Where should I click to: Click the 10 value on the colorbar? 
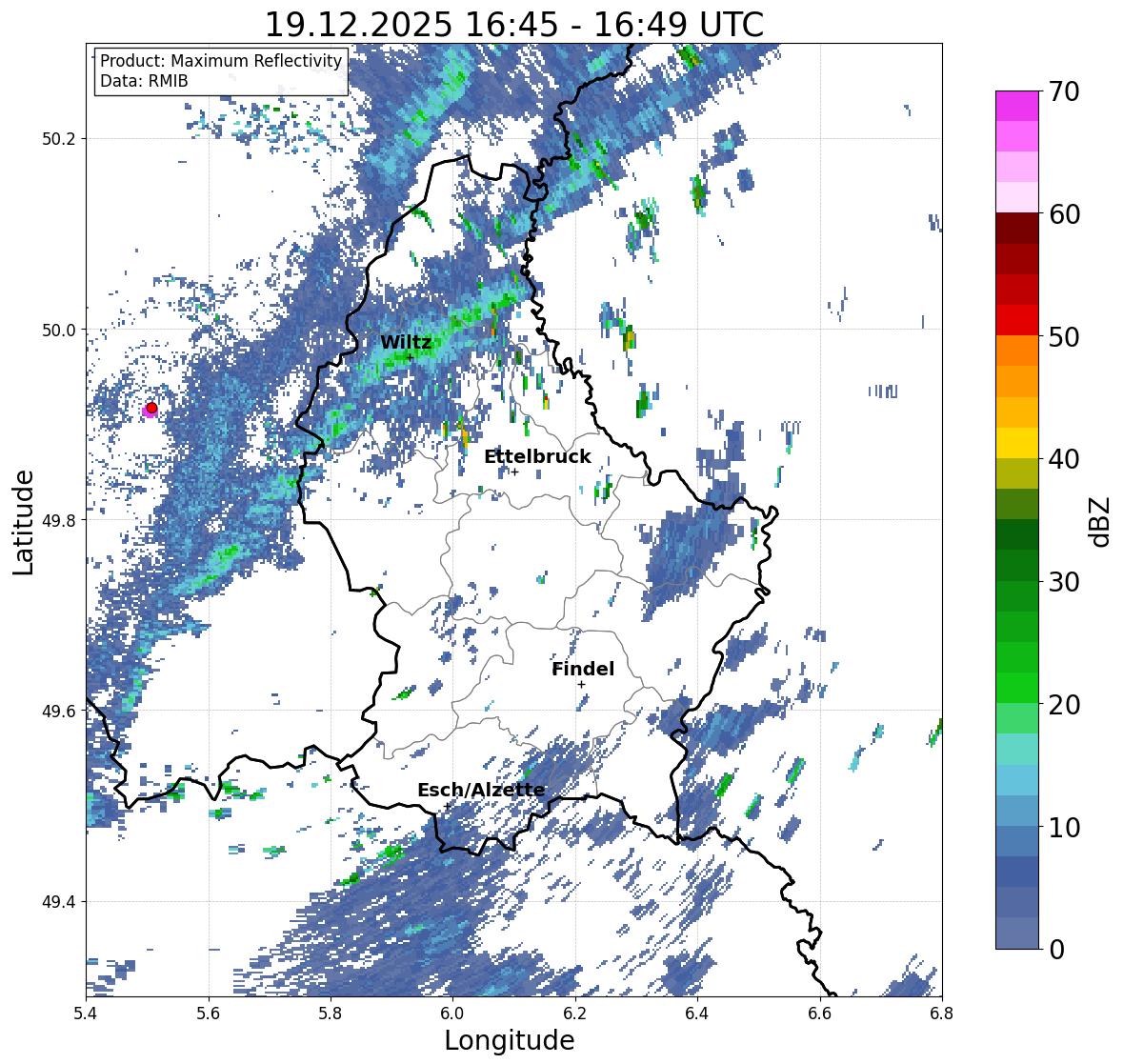pos(1063,827)
